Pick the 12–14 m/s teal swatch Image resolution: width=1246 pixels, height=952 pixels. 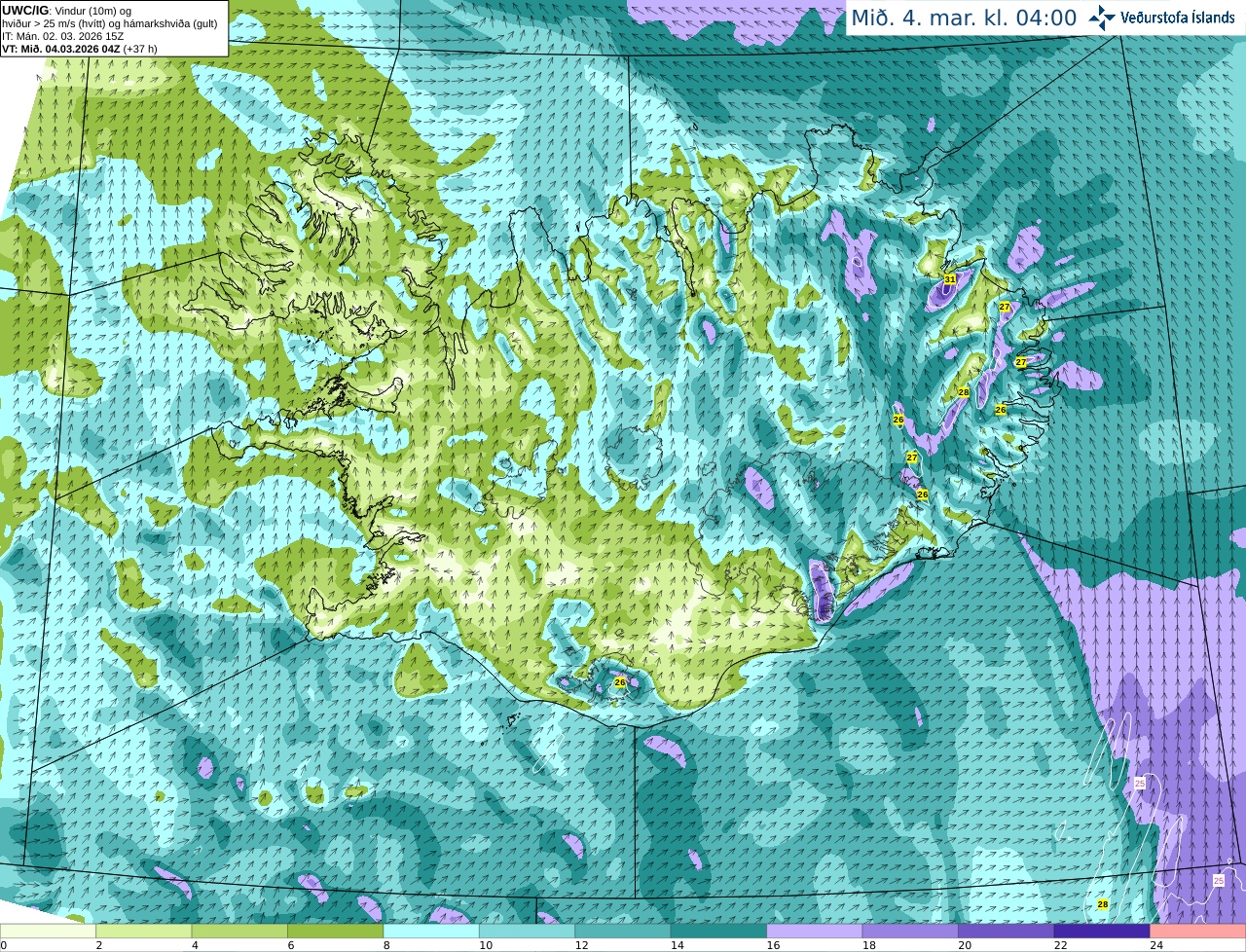(x=623, y=932)
